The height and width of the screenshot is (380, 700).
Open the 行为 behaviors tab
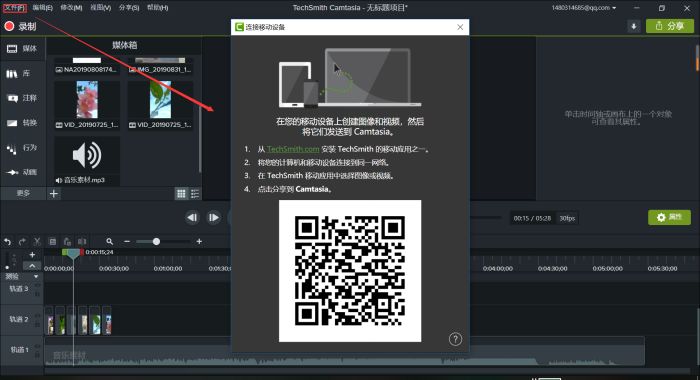22,147
